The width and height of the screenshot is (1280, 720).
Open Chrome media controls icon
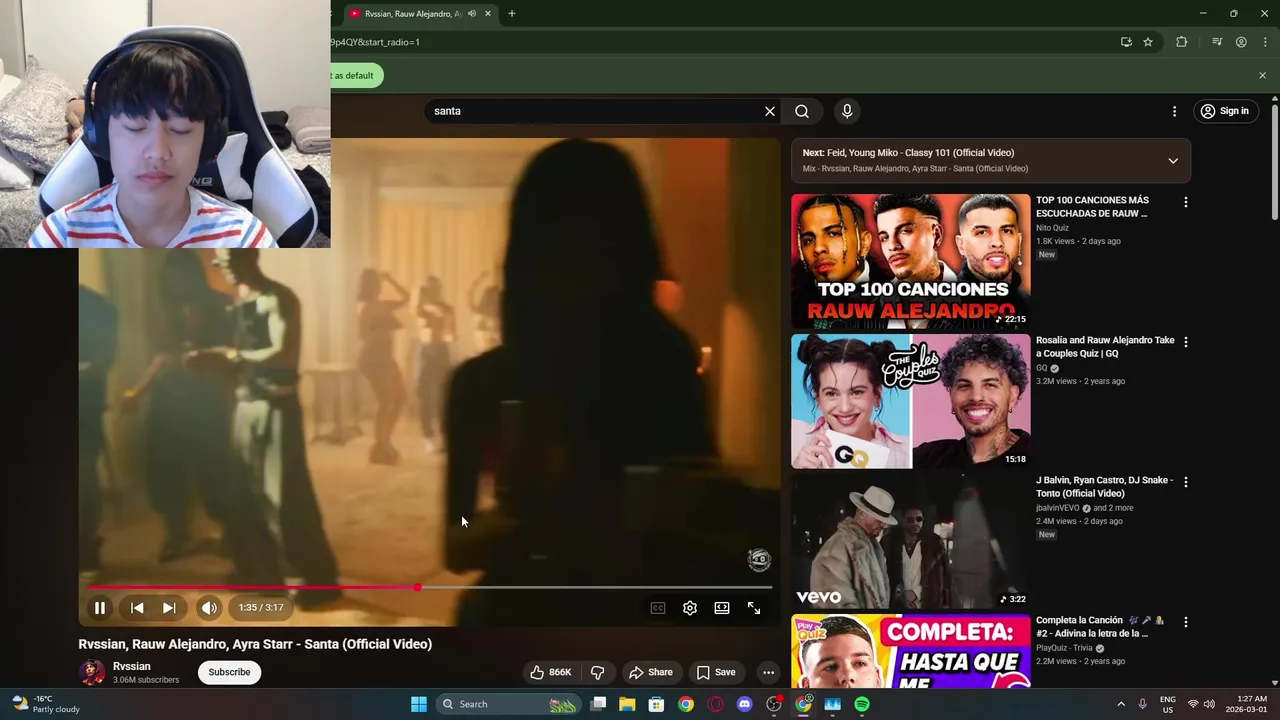(1217, 42)
